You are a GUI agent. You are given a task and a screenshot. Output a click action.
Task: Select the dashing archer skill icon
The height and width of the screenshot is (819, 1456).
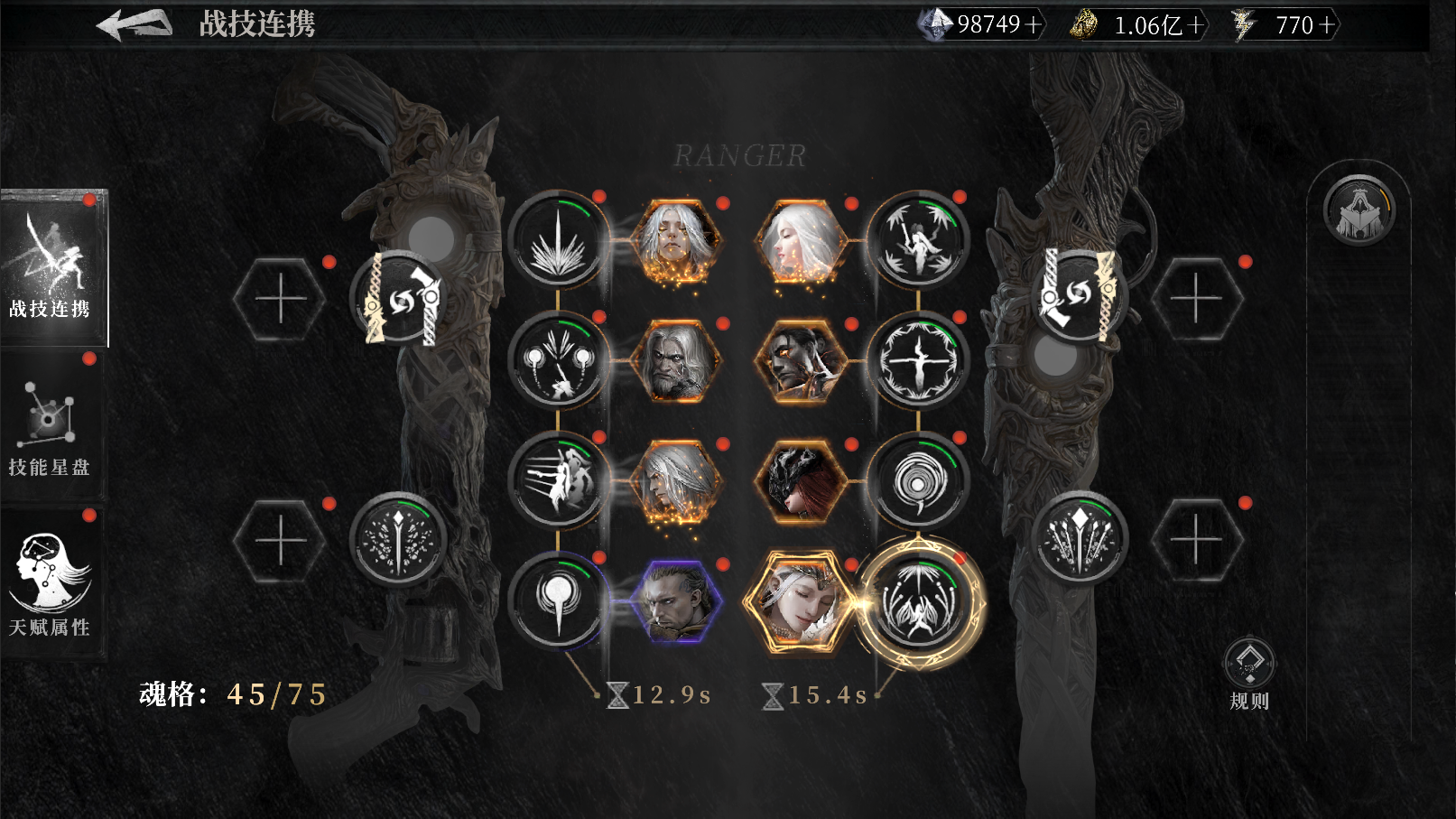[x=558, y=481]
